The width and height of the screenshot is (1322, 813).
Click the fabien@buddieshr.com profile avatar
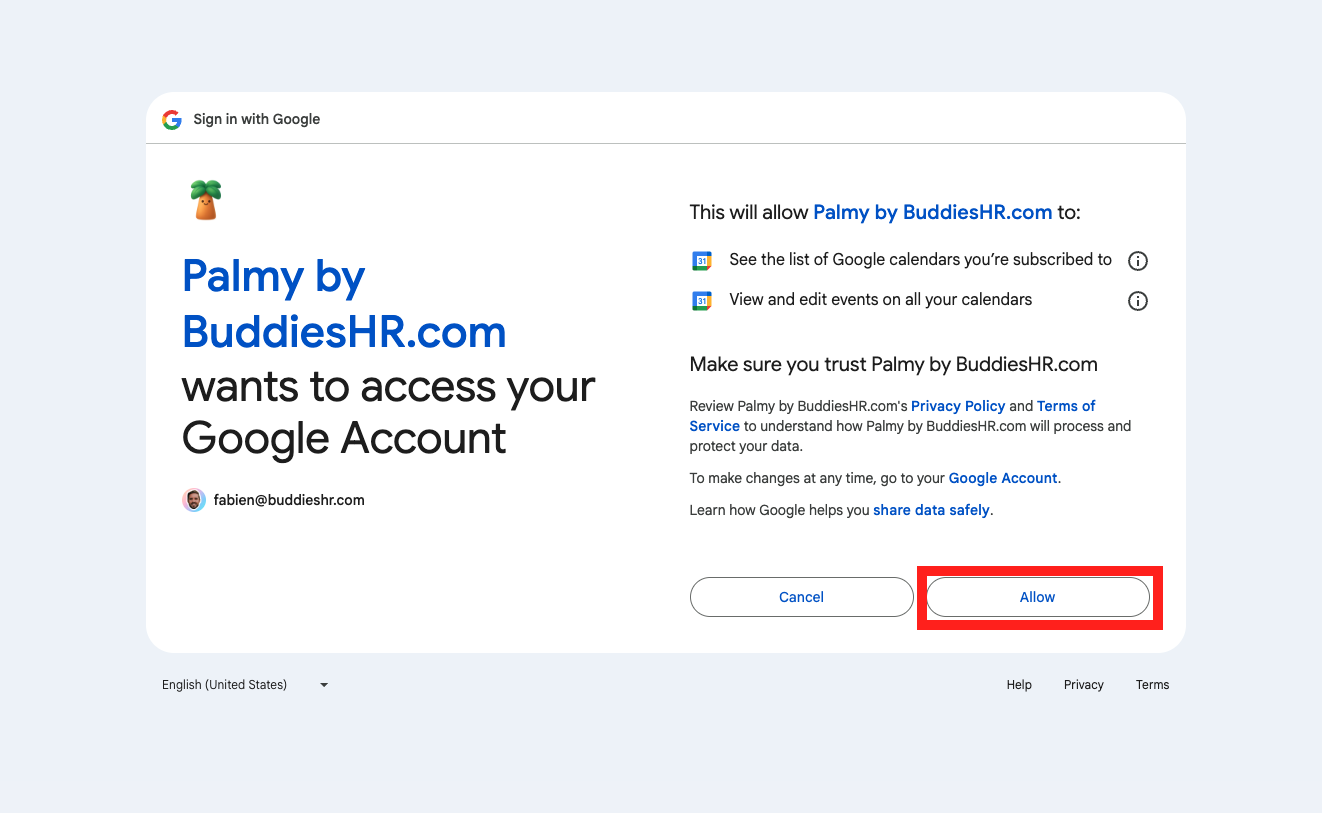pos(194,500)
